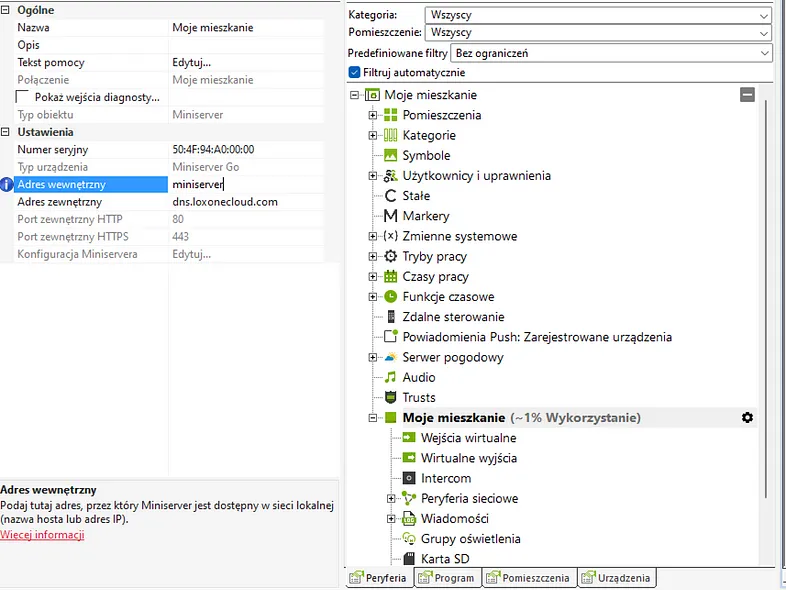Click the Czasy pracy calendar icon
This screenshot has width=786, height=590.
[x=390, y=276]
